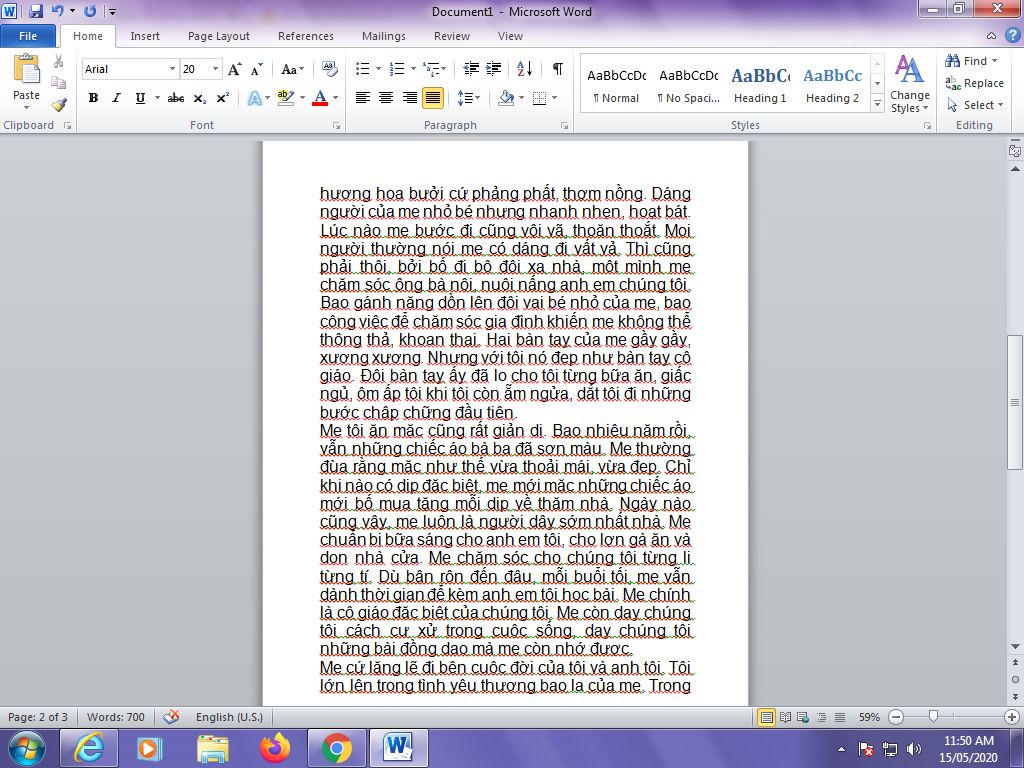Click the Superscript icon
Screen dimensions: 1024x768
pos(223,98)
